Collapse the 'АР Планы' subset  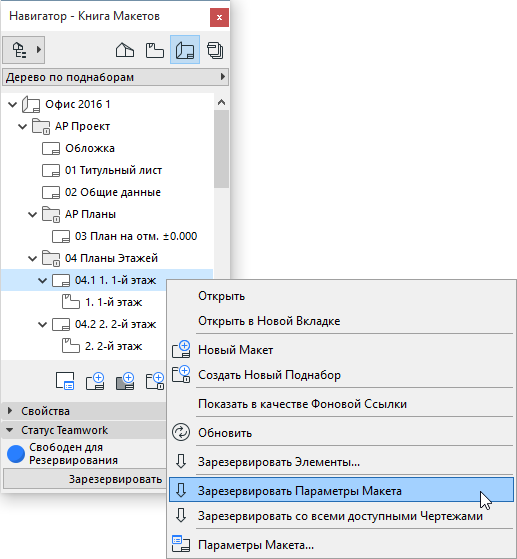(32, 215)
